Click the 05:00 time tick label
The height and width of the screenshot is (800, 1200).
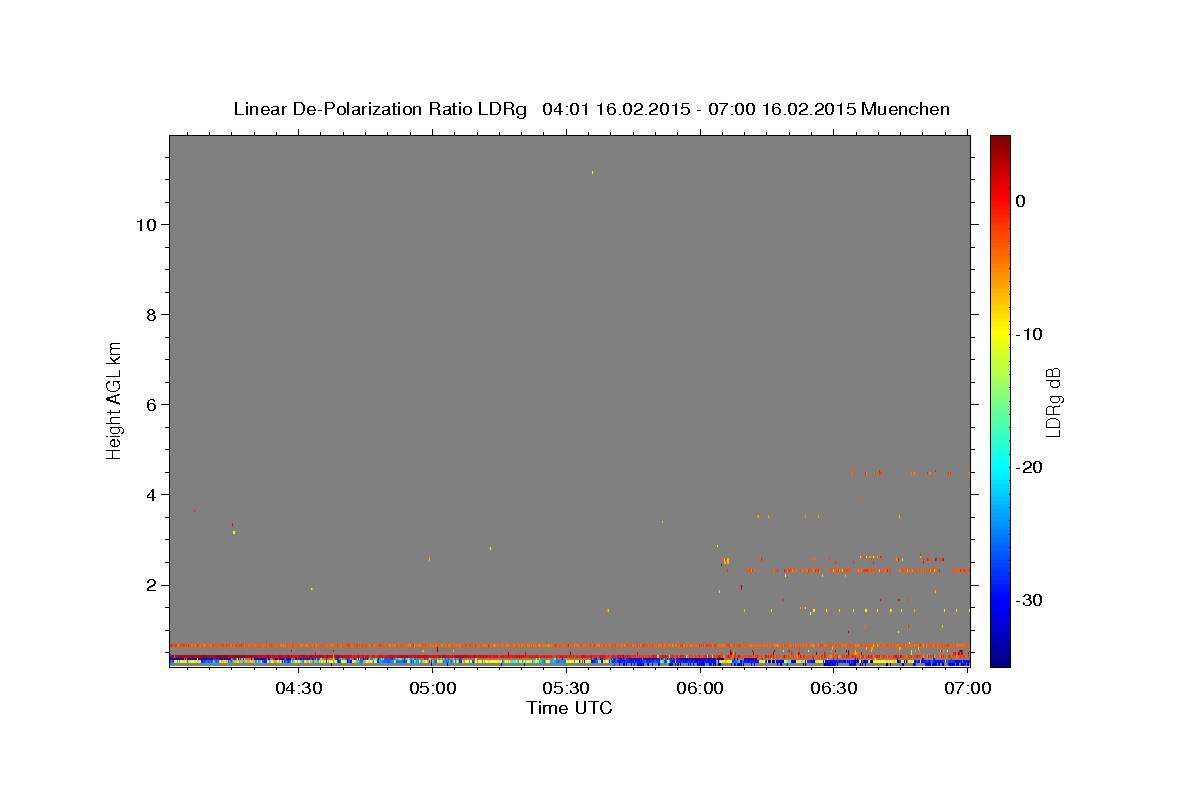(x=433, y=689)
